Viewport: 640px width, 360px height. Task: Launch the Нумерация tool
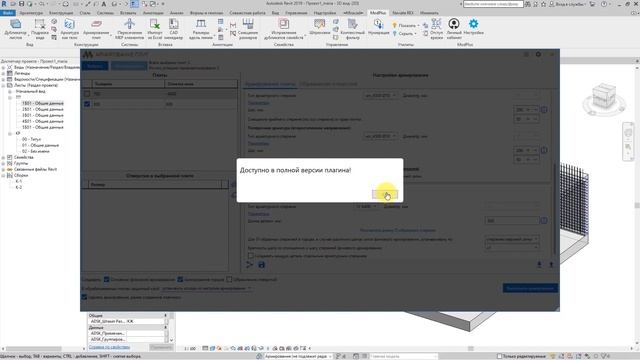(378, 27)
